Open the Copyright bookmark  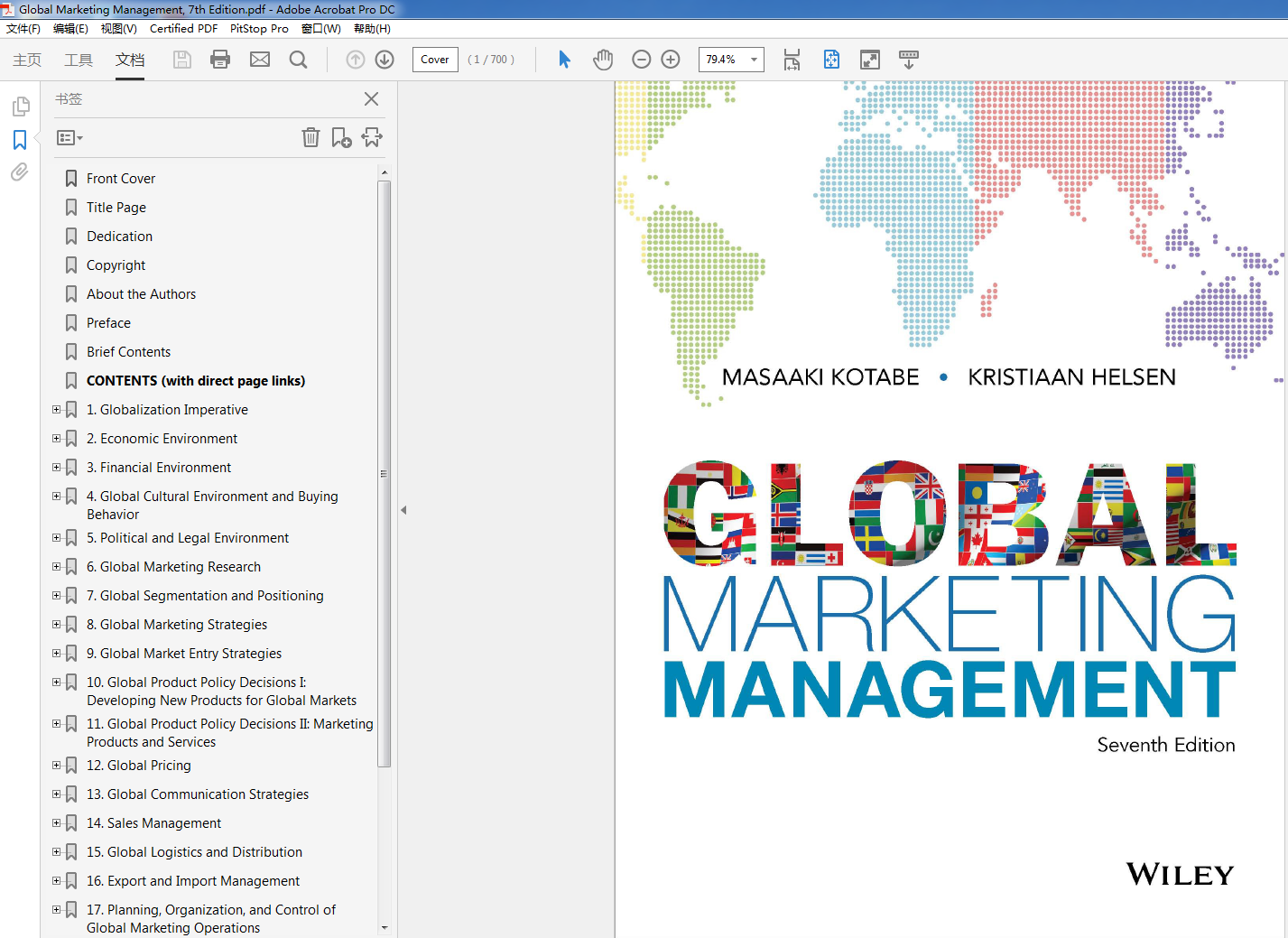click(116, 265)
